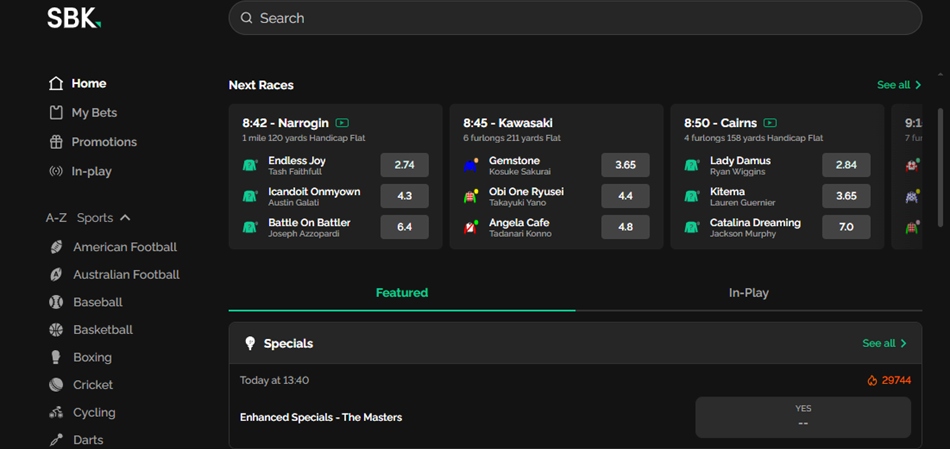This screenshot has width=950, height=449.
Task: Click the Home house icon
Action: 56,84
